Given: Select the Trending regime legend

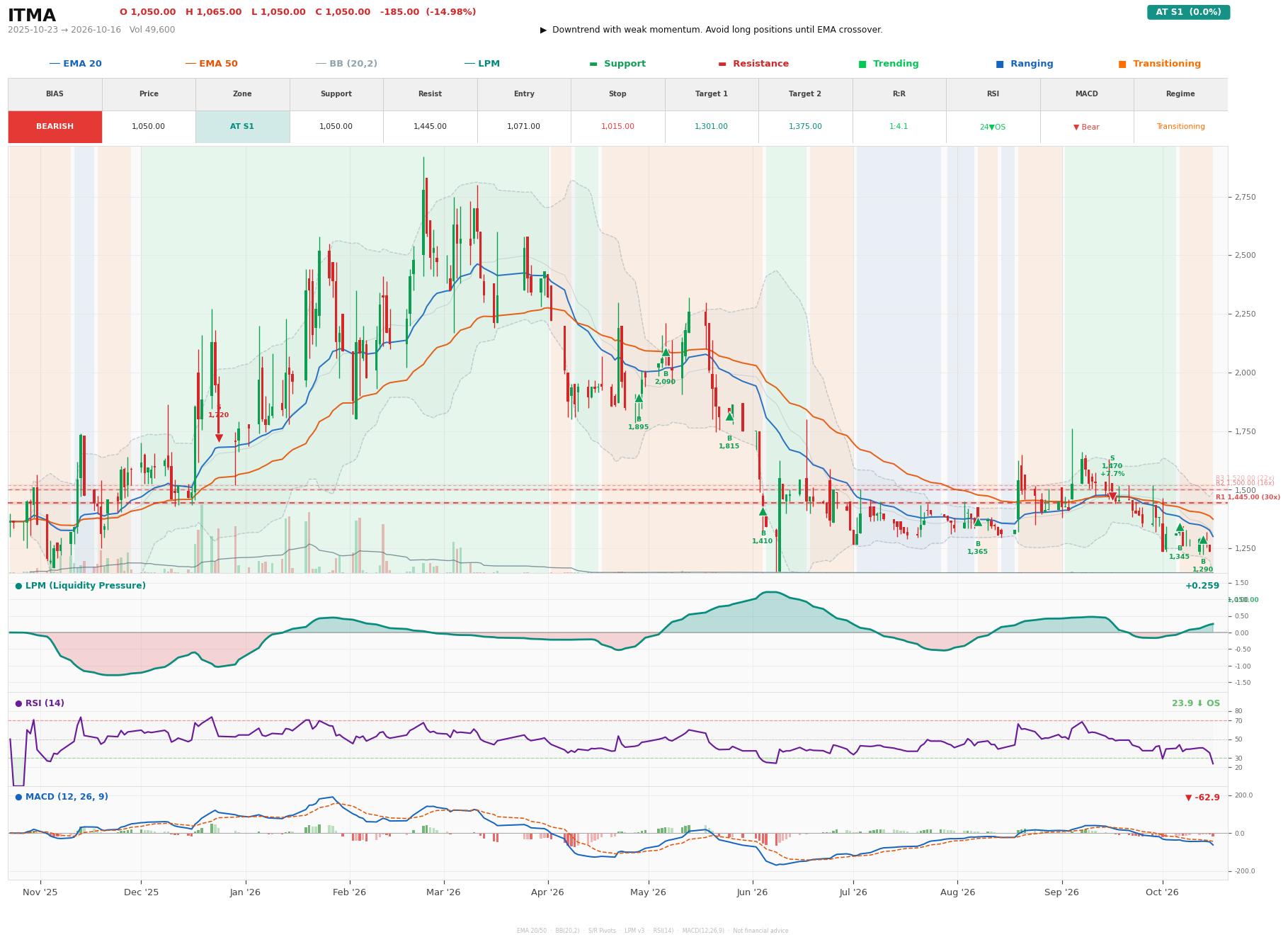Looking at the screenshot, I should (889, 64).
